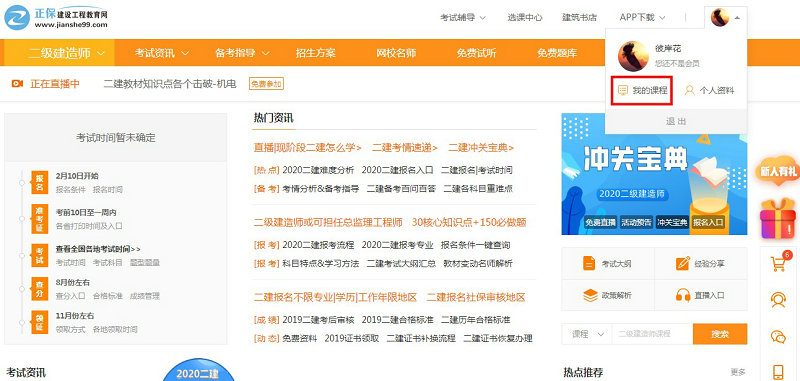
Task: Click the 我的课程 list icon
Action: coord(622,91)
